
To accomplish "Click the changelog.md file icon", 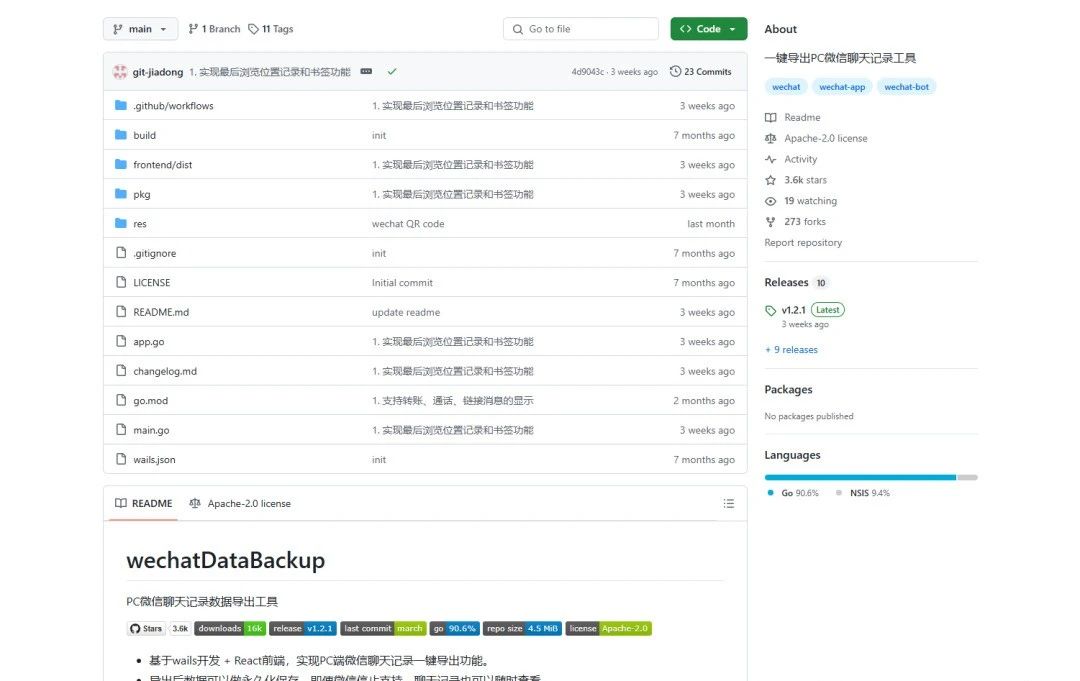I will 121,370.
